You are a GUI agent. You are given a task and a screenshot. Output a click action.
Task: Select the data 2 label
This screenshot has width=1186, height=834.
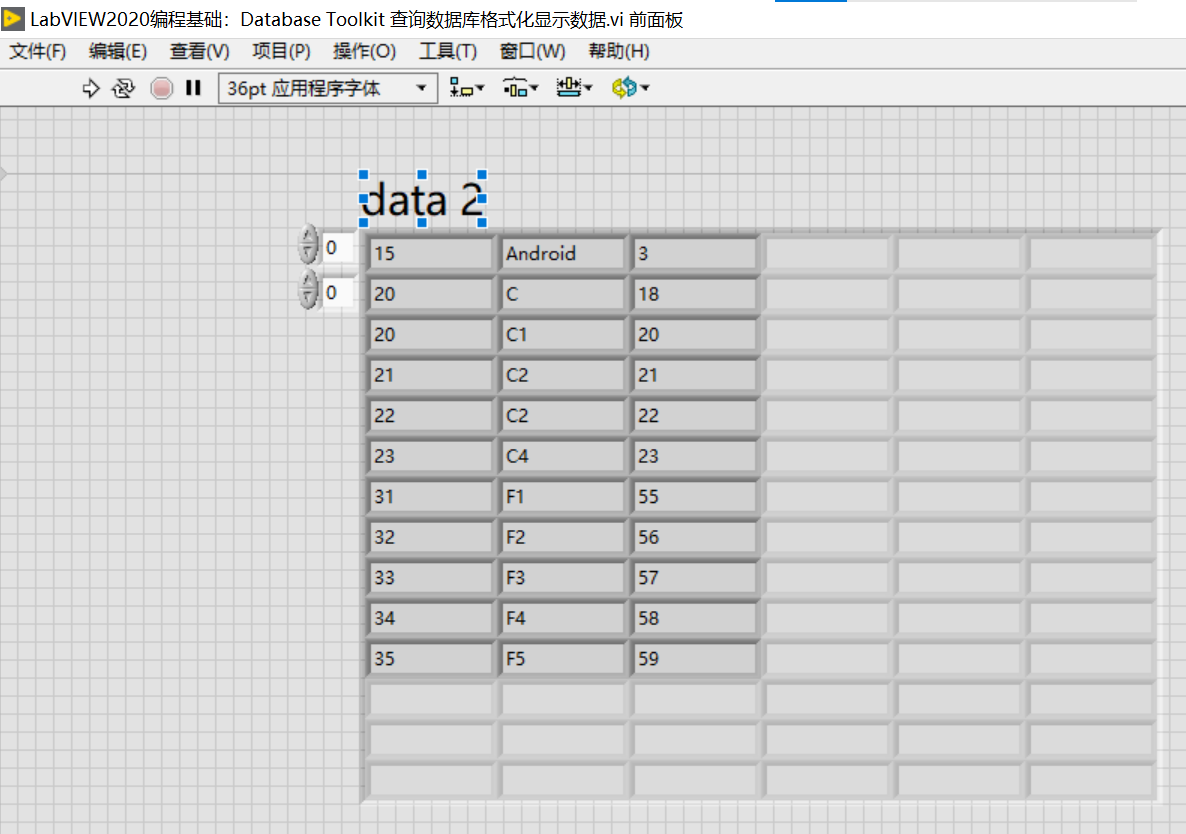(x=420, y=199)
